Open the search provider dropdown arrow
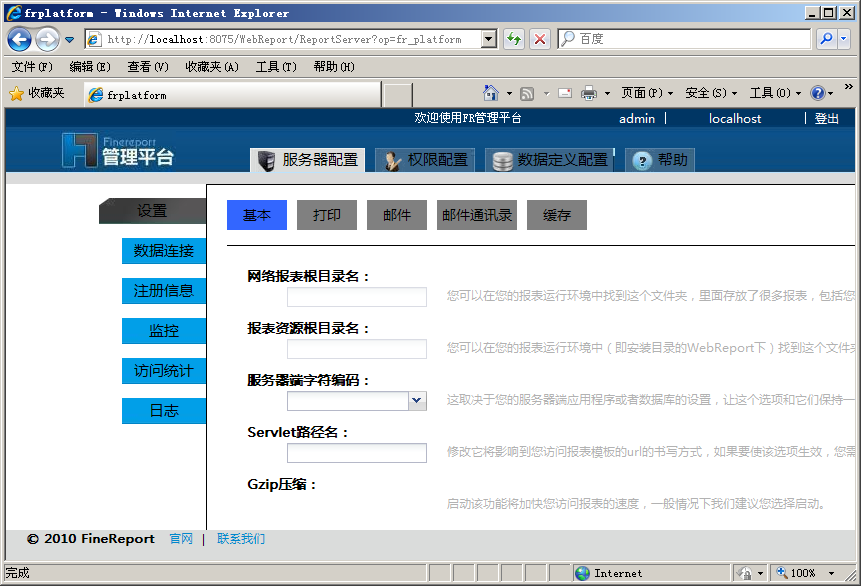 (x=844, y=39)
